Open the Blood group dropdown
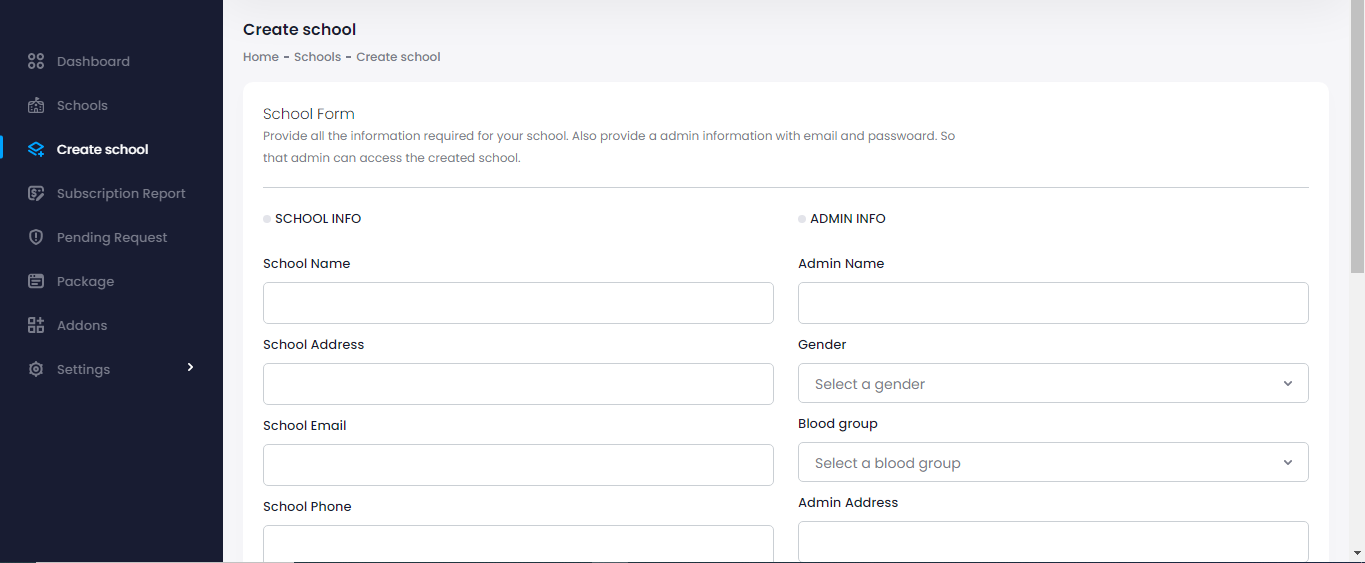 (1052, 462)
